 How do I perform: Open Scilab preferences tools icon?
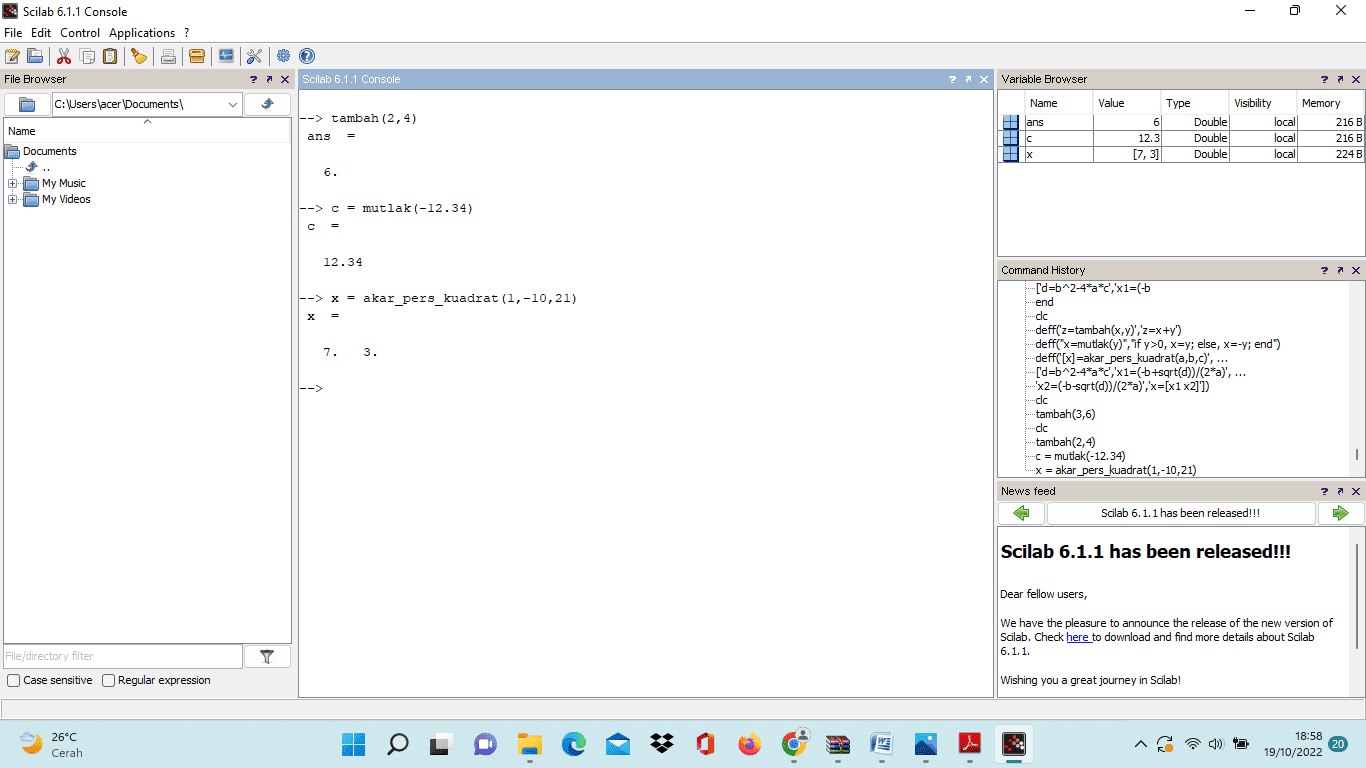coord(254,56)
